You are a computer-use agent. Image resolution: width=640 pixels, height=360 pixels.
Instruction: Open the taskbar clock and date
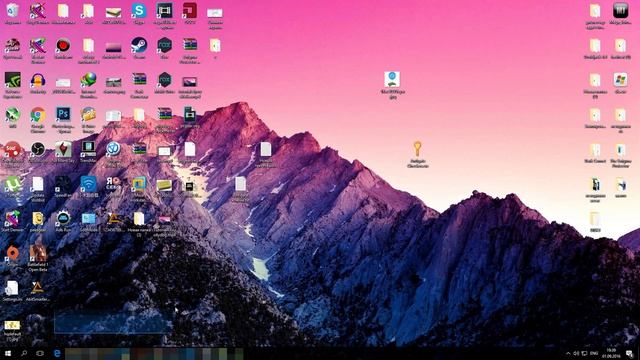point(611,353)
